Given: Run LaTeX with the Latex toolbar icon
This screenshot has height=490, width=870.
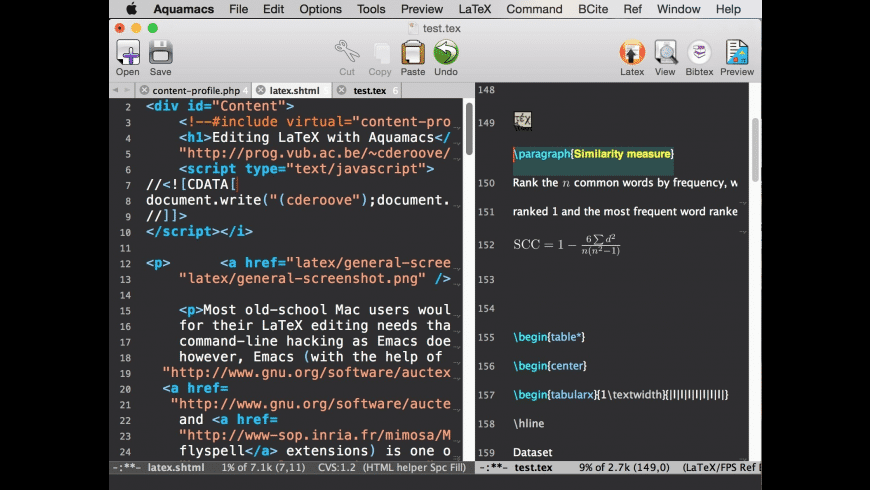Looking at the screenshot, I should tap(632, 53).
